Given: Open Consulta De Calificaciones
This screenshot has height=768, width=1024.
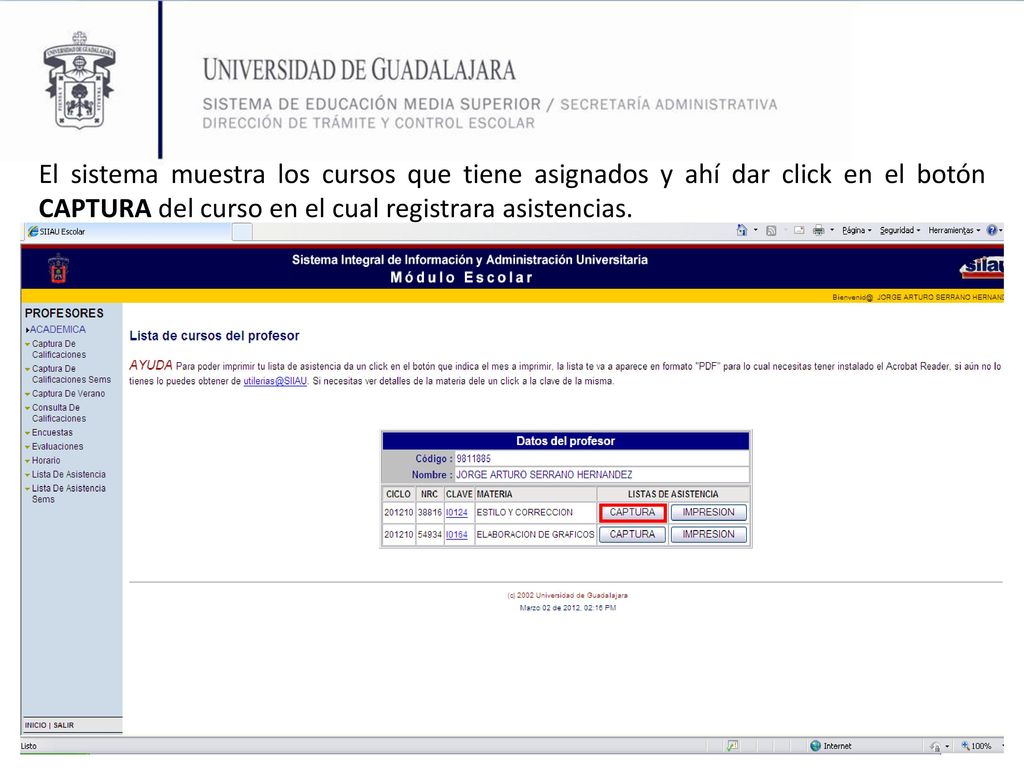Looking at the screenshot, I should (x=59, y=413).
